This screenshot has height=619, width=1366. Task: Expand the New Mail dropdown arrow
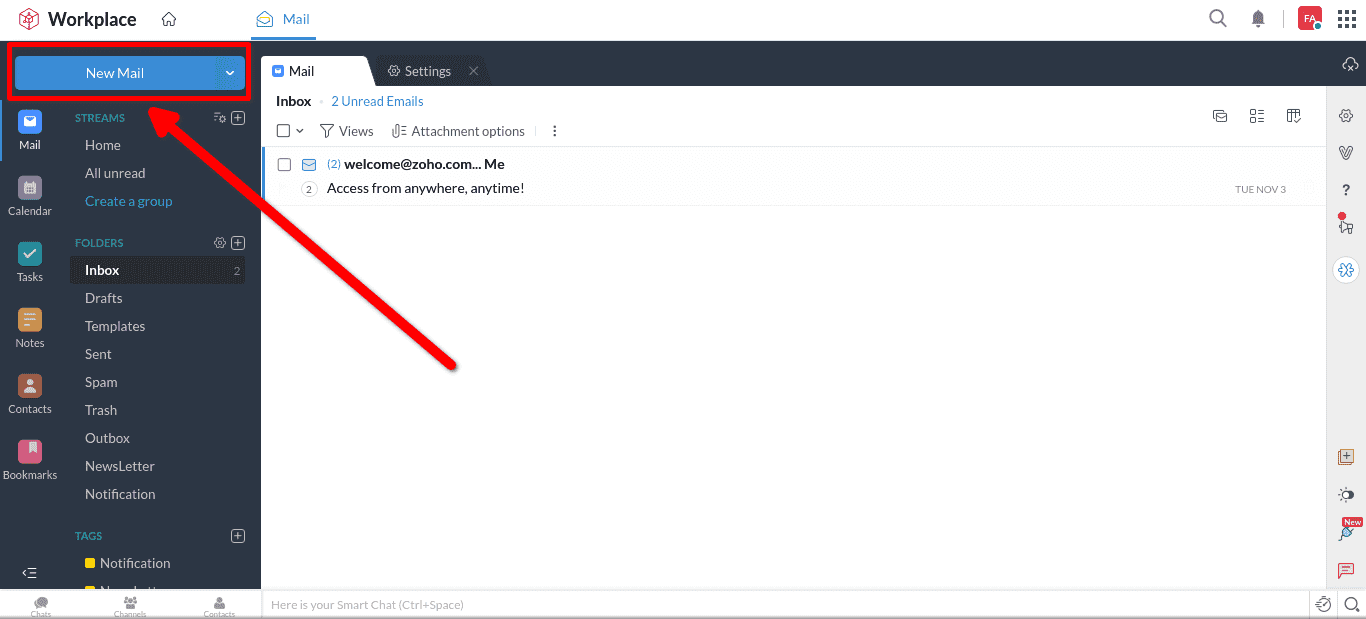click(x=230, y=72)
